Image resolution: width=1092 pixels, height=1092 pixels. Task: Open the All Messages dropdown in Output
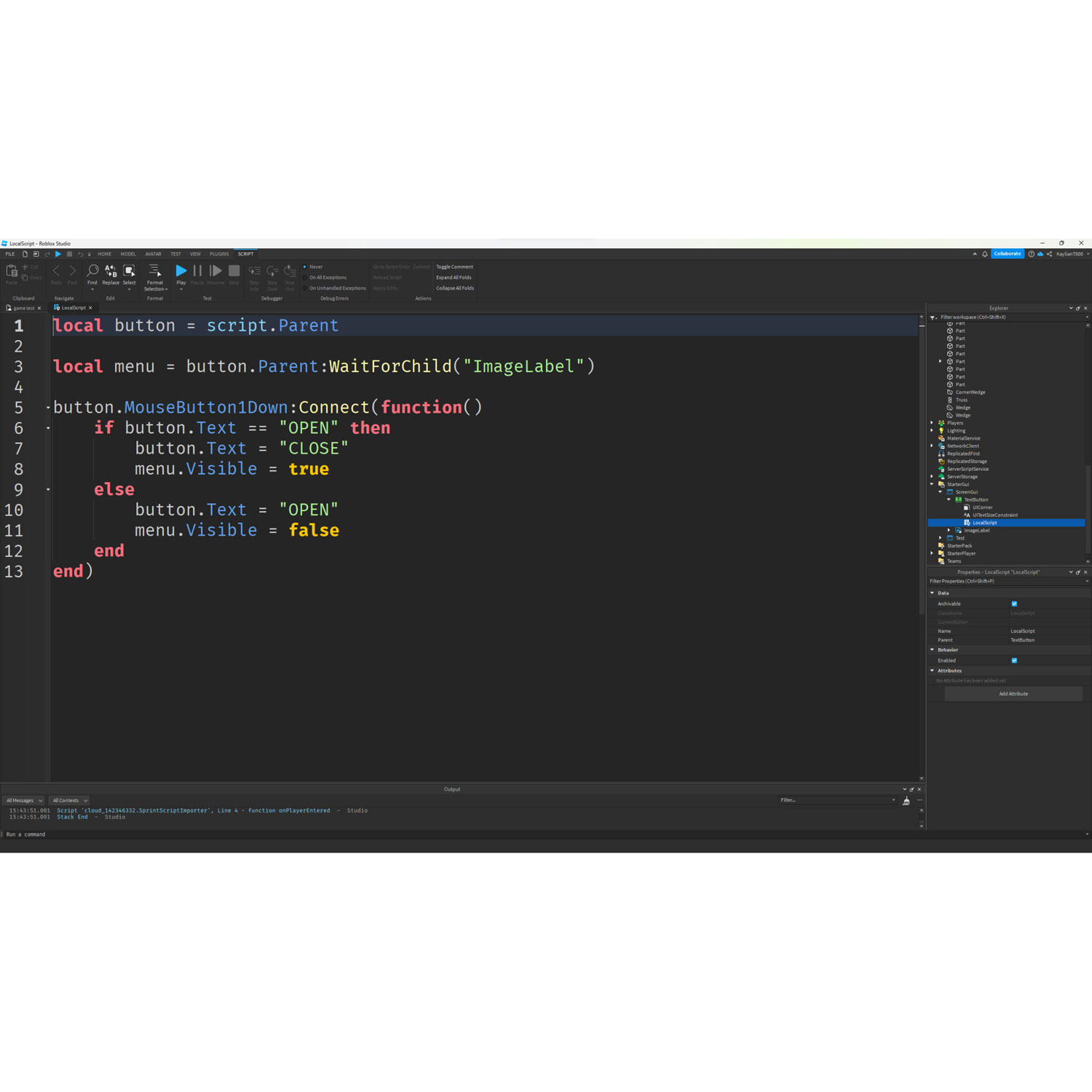point(24,800)
